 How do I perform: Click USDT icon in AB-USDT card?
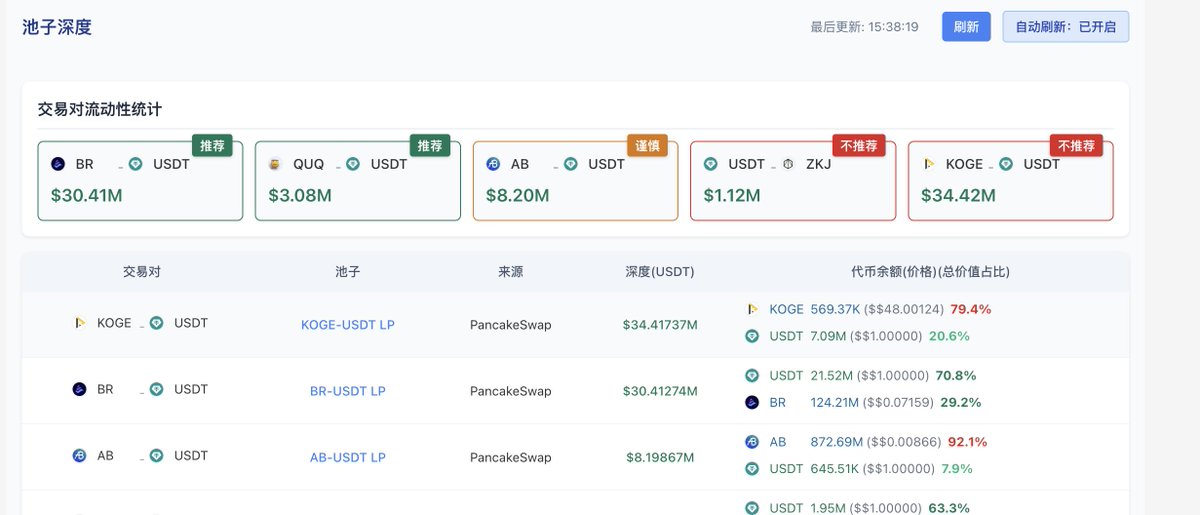coord(570,164)
